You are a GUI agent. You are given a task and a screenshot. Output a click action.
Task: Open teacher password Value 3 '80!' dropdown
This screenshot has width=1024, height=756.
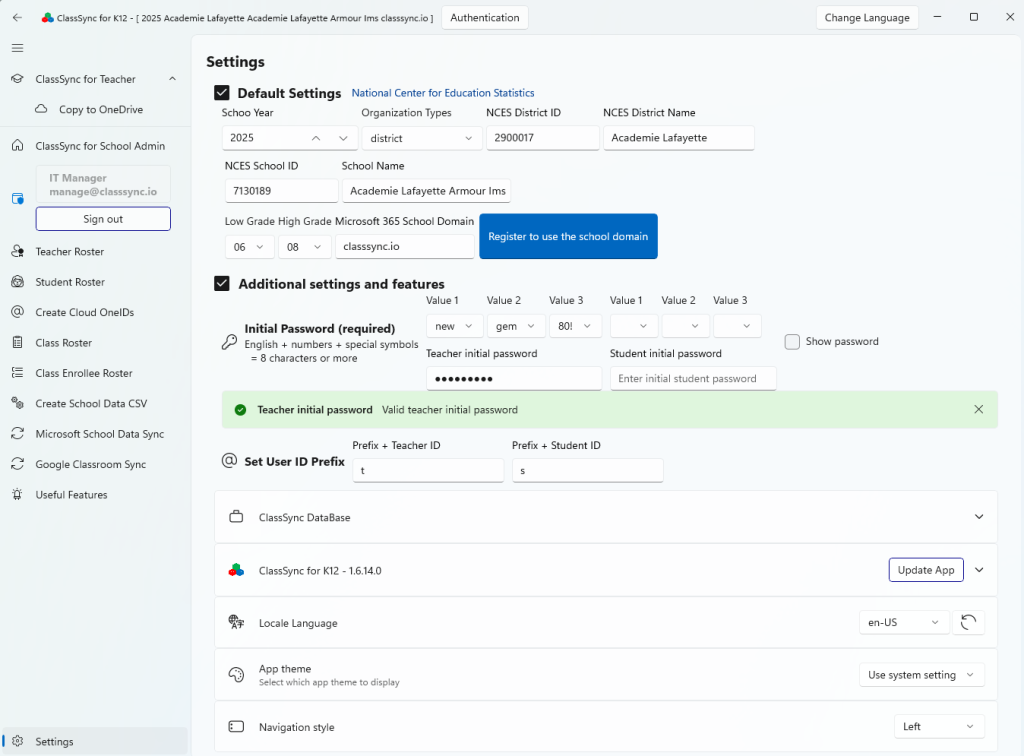click(x=575, y=326)
